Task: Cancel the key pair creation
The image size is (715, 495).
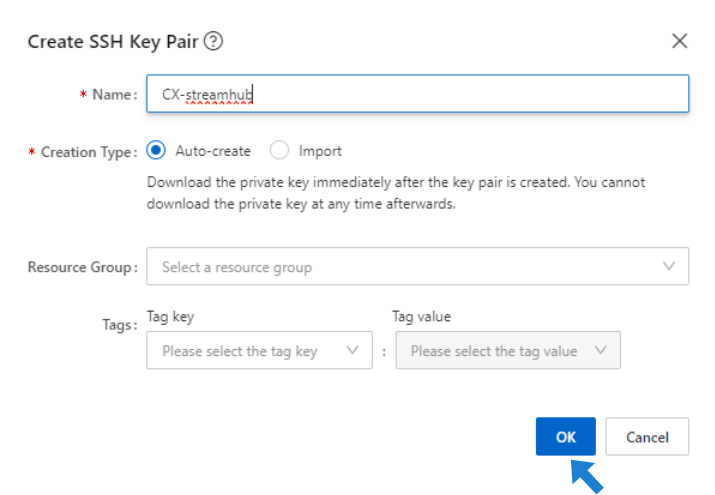Action: click(x=647, y=437)
